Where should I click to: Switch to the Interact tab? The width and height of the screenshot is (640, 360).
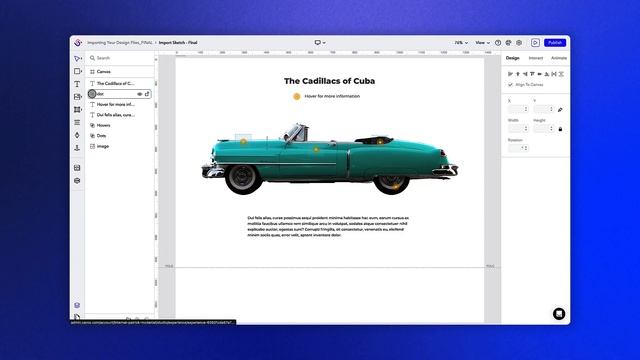point(536,58)
